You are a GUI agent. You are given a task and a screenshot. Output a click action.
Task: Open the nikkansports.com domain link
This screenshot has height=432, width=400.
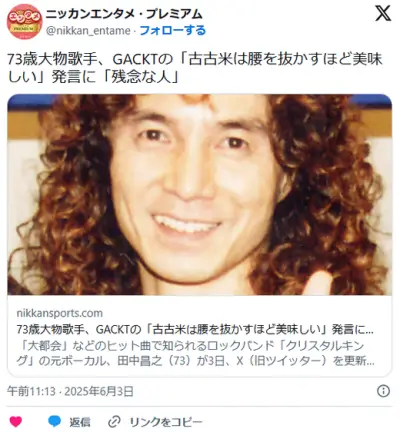tap(60, 313)
